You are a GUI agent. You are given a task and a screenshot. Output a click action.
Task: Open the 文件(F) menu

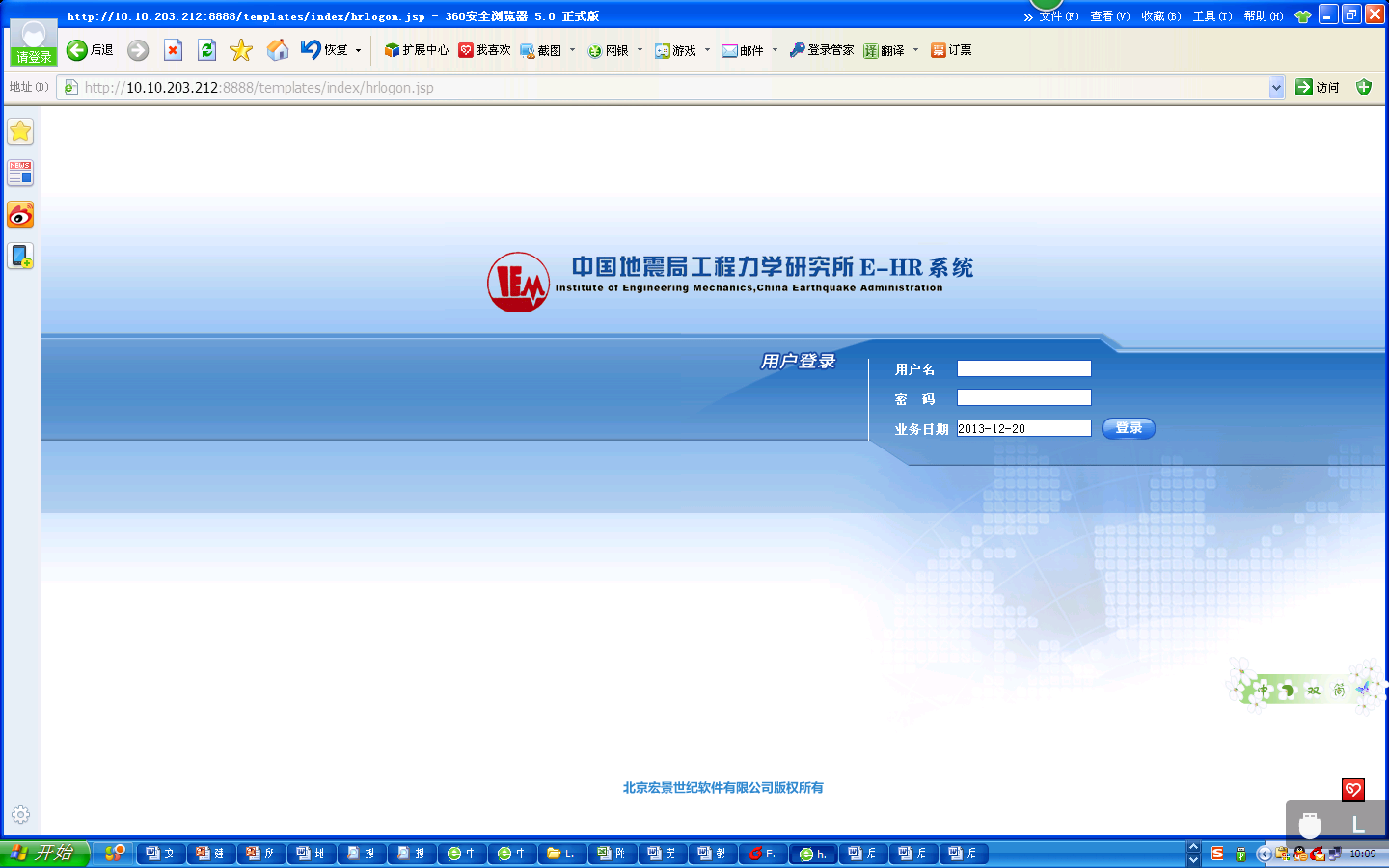tap(1059, 16)
